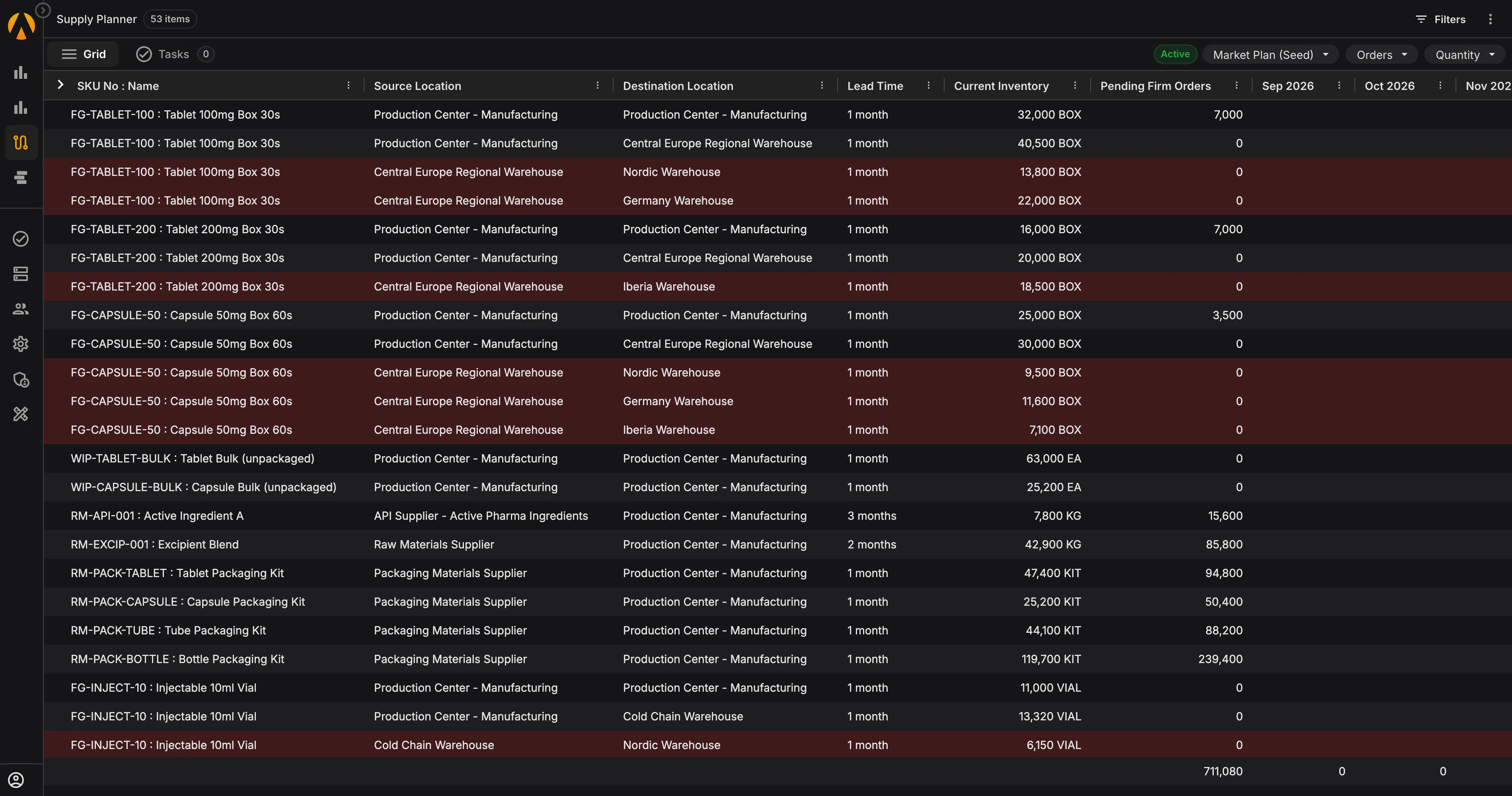Click the Oct 2026 column header
Image resolution: width=1512 pixels, height=796 pixels.
tap(1389, 86)
